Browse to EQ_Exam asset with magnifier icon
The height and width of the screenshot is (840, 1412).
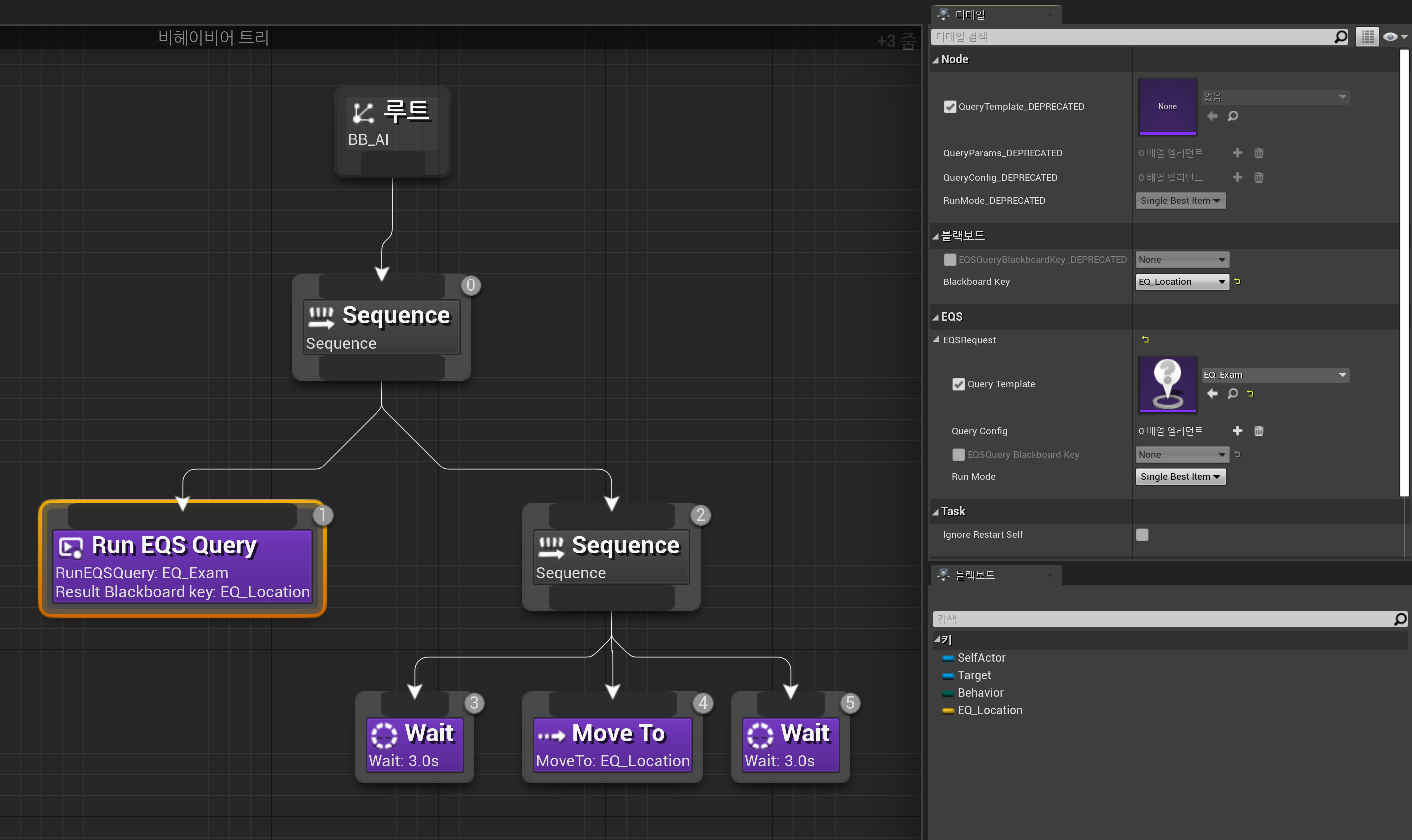click(1232, 393)
